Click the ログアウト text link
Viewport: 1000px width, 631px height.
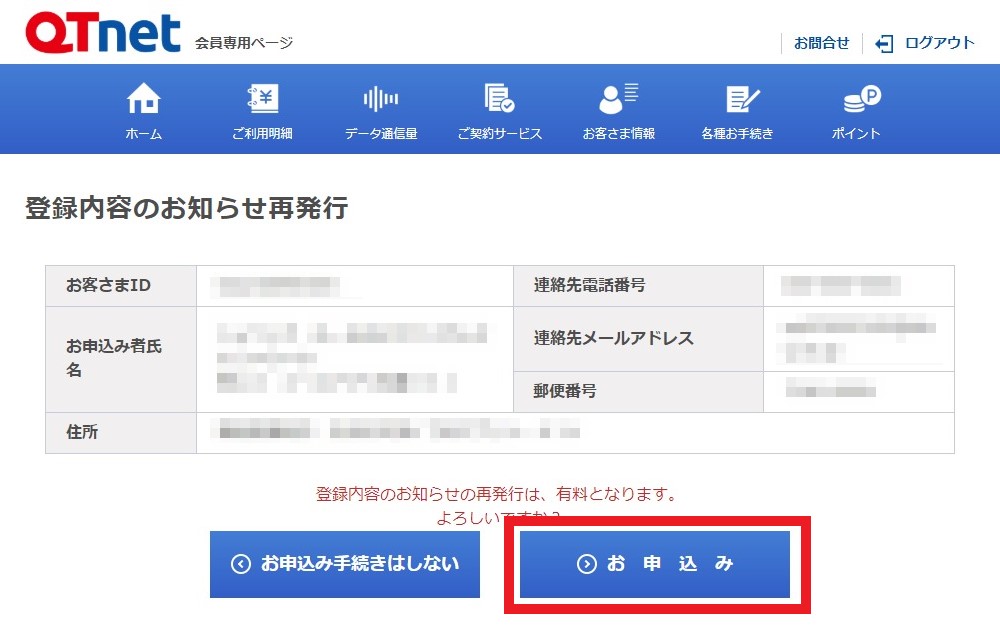coord(939,43)
